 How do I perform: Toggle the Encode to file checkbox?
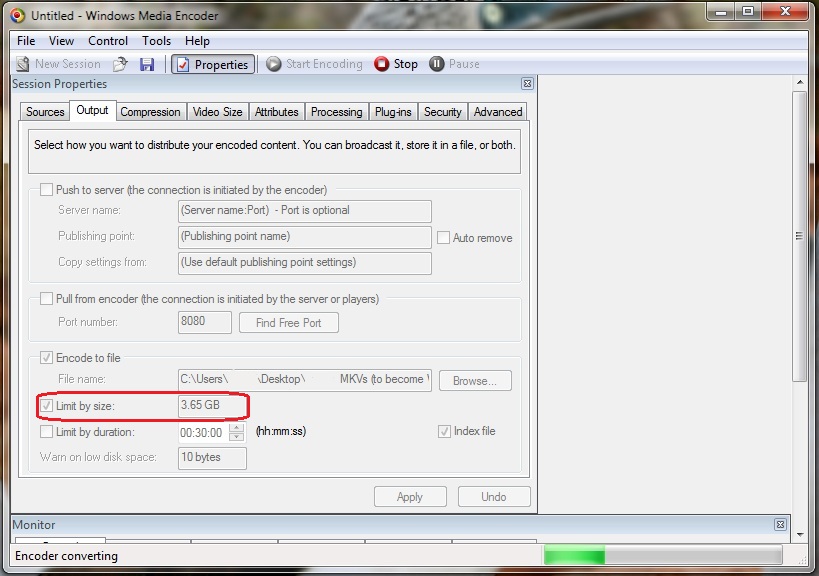[46, 357]
